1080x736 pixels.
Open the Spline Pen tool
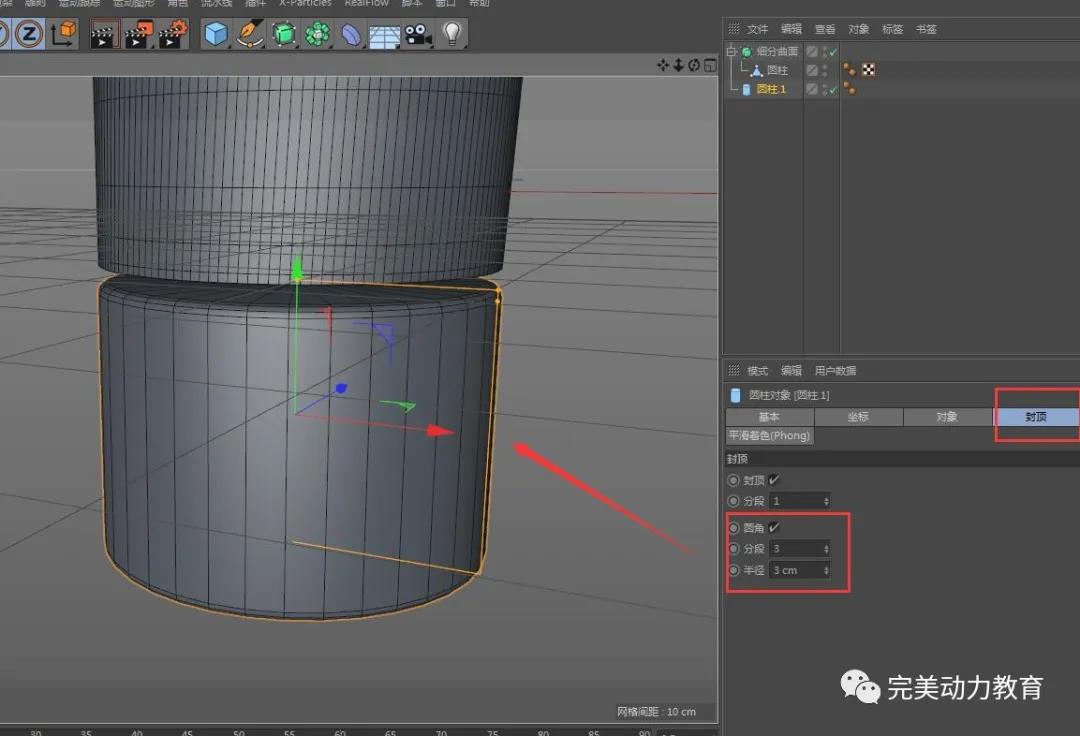[250, 35]
